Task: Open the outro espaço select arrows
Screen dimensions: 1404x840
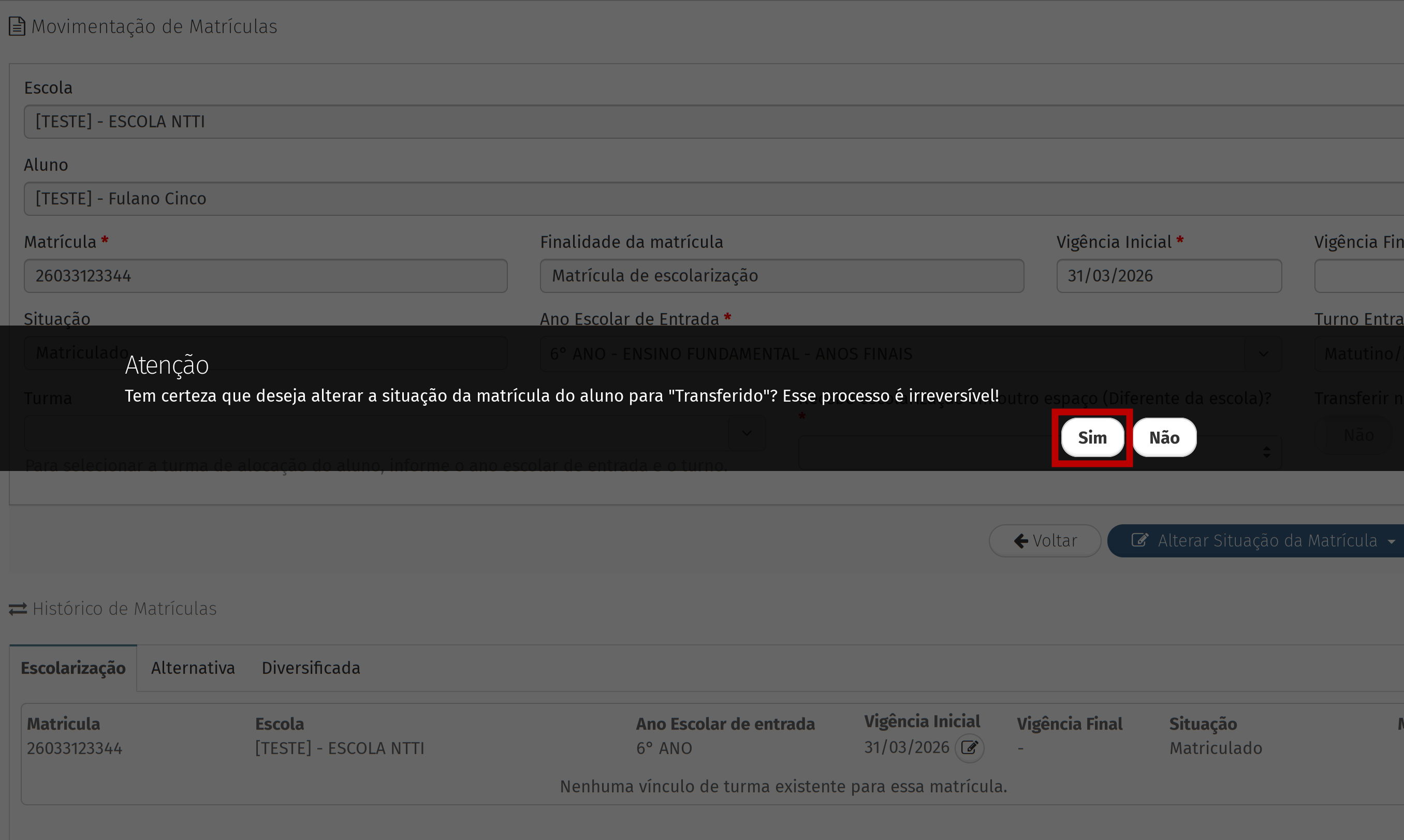Action: click(x=1266, y=452)
